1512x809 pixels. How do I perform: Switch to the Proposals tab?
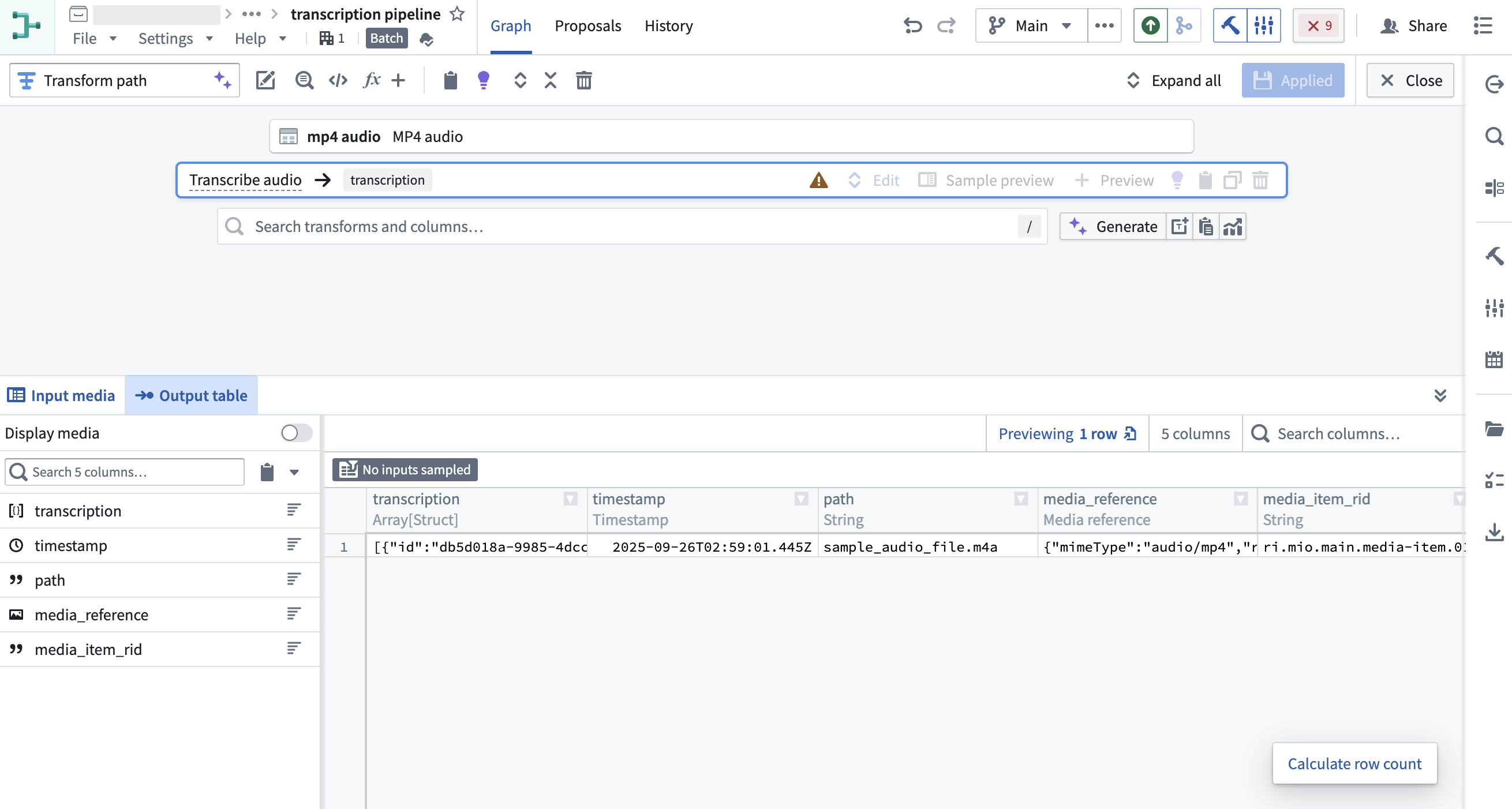[587, 26]
